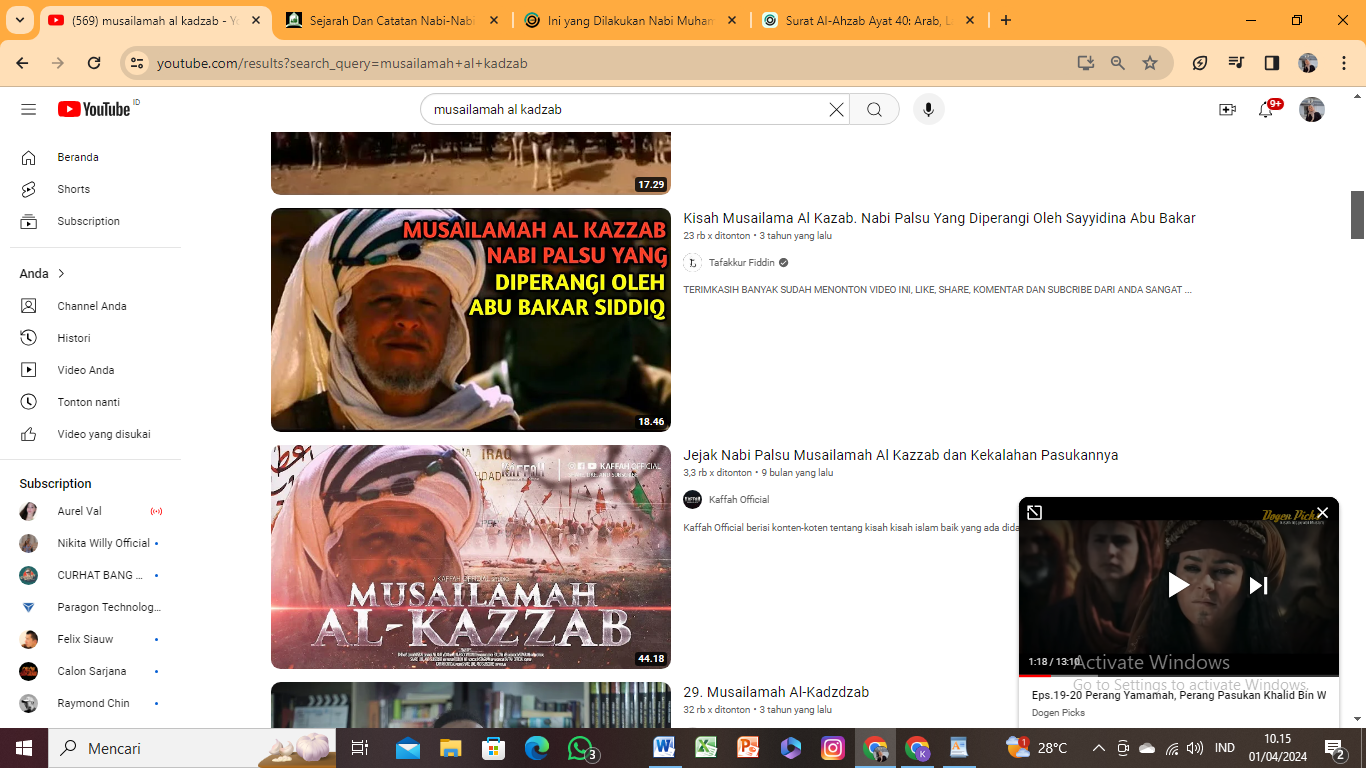Open miniplayer title Eps.19-20 Perang Yamamah
The image size is (1366, 768).
[x=1179, y=695]
